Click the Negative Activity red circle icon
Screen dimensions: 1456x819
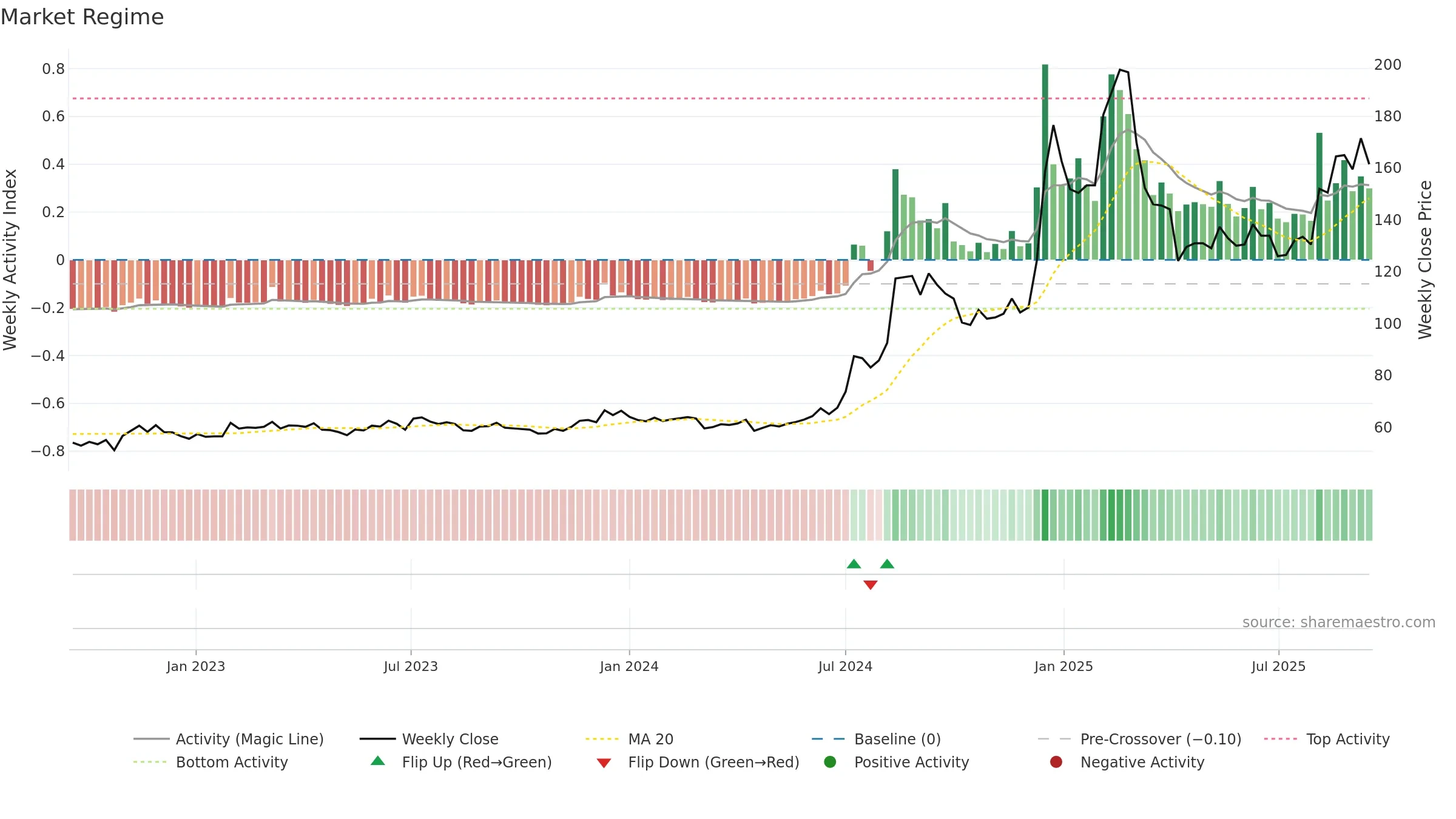pyautogui.click(x=1056, y=762)
